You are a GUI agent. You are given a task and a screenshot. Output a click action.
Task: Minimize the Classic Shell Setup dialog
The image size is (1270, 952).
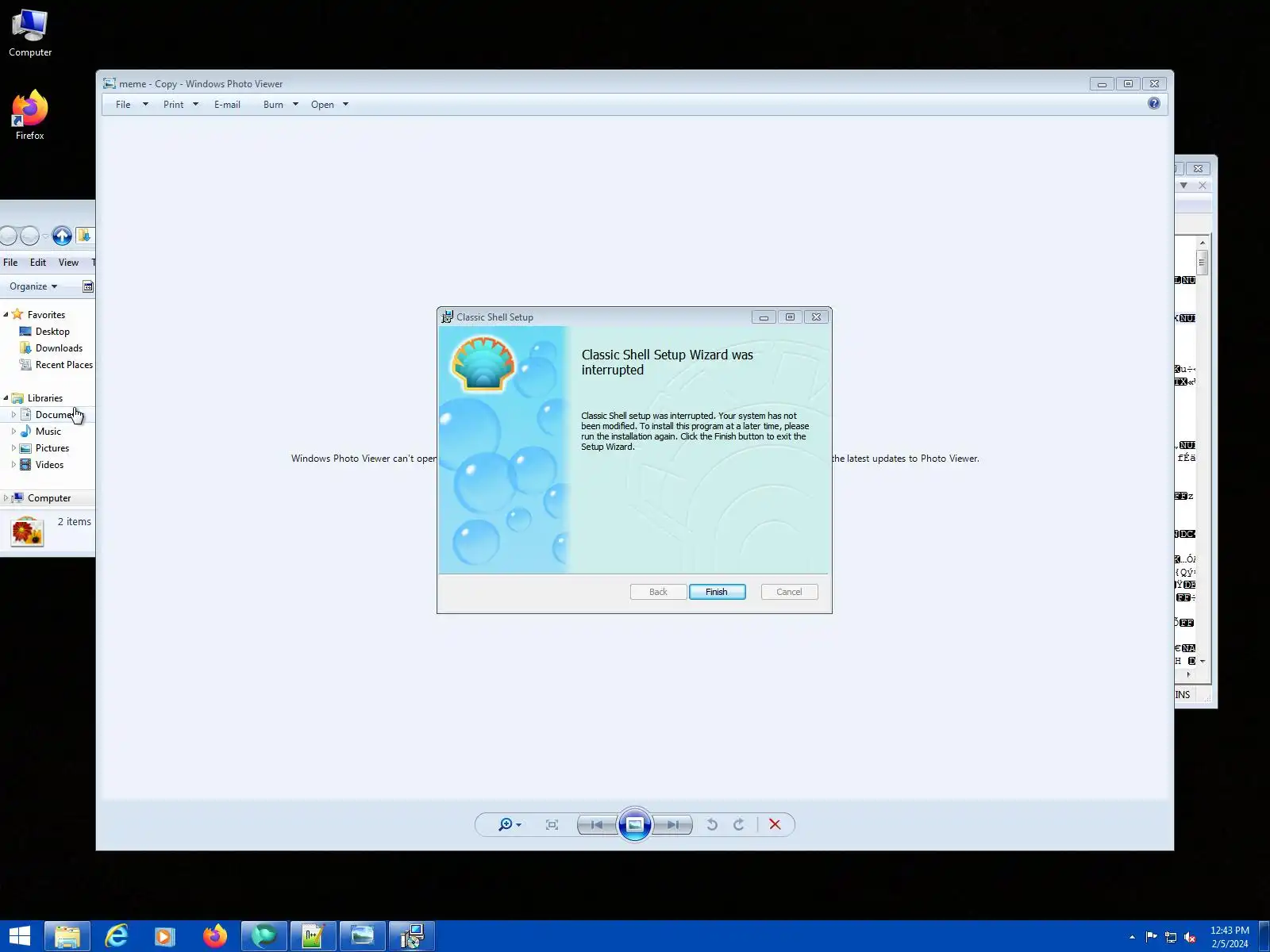click(764, 317)
